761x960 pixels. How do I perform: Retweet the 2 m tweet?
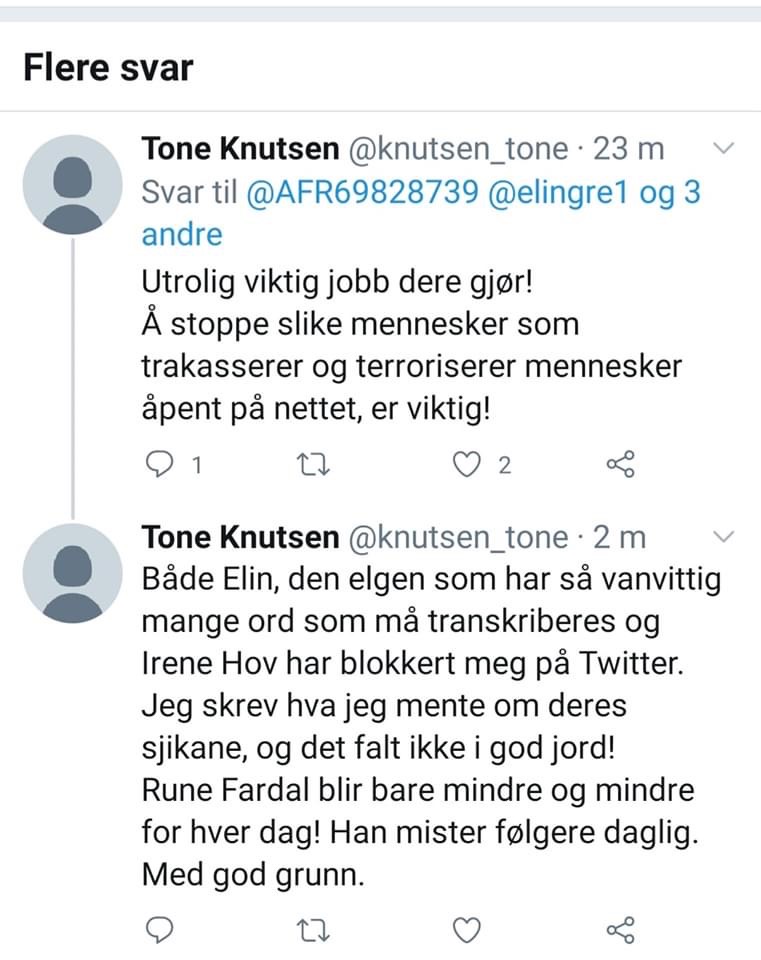coord(313,931)
